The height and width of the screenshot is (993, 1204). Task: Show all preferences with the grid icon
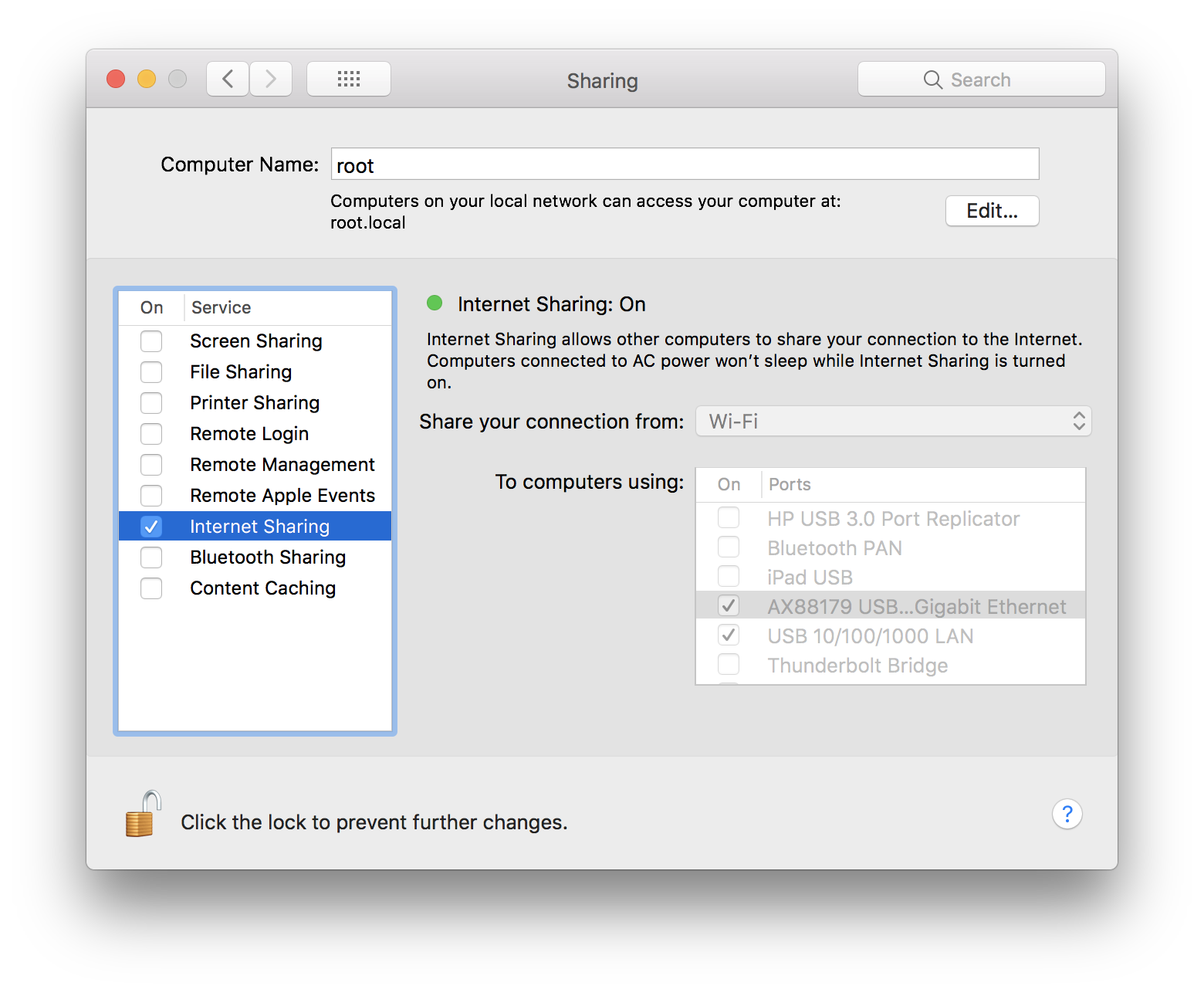tap(349, 79)
